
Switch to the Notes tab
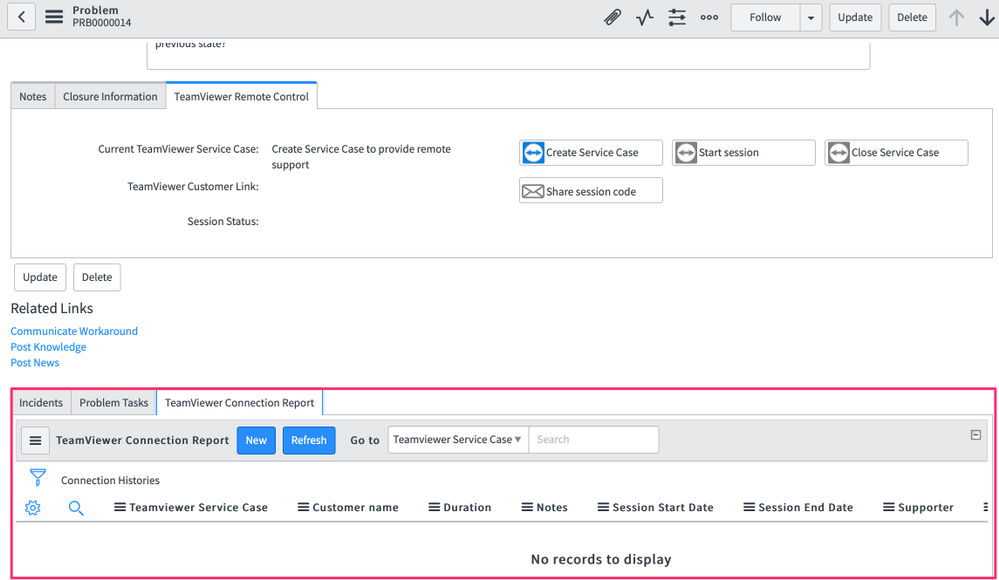click(x=32, y=96)
